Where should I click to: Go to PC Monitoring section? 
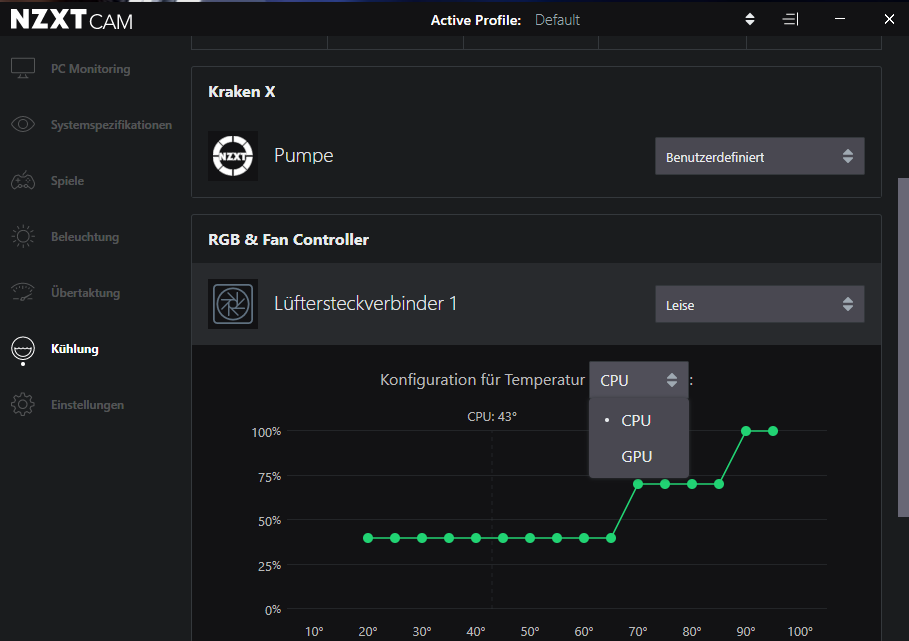click(x=90, y=68)
